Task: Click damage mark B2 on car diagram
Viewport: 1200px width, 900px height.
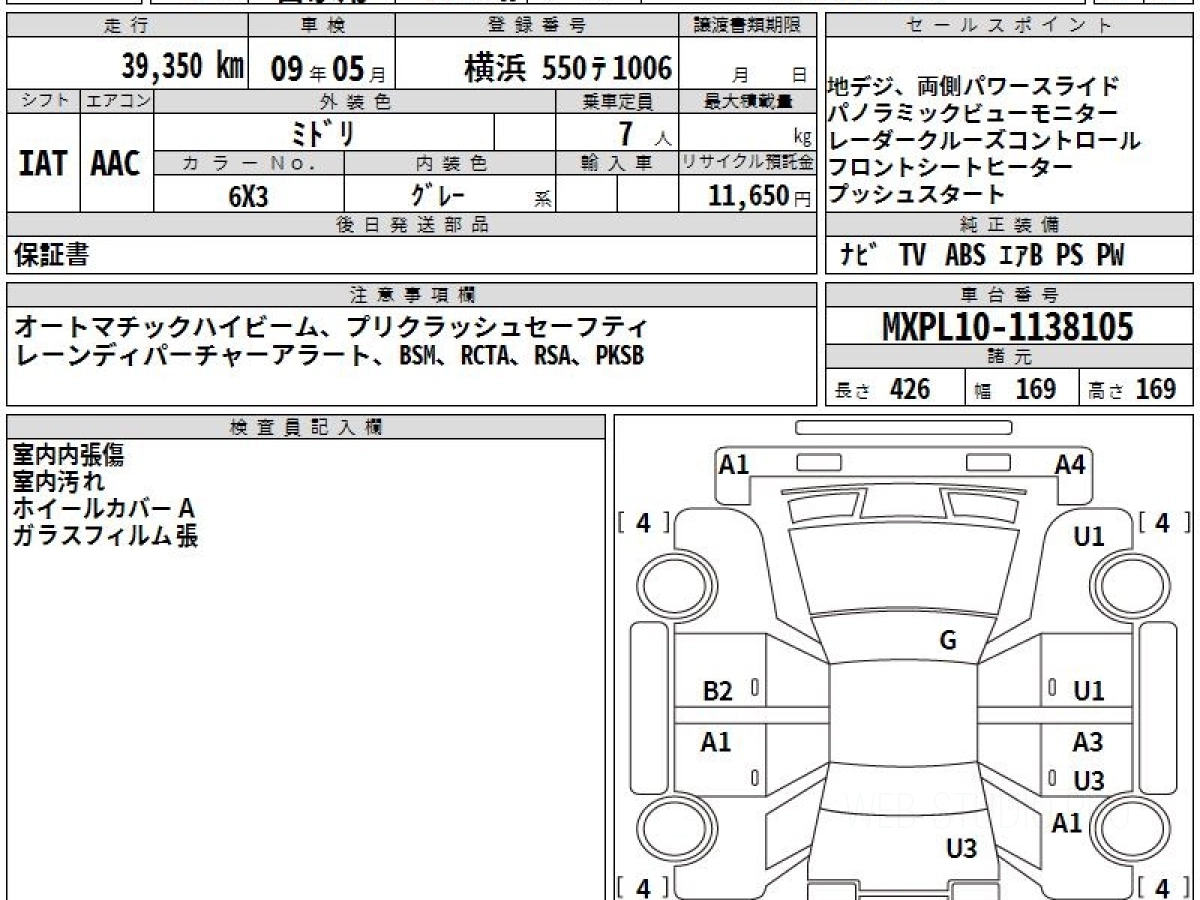Action: tap(717, 690)
